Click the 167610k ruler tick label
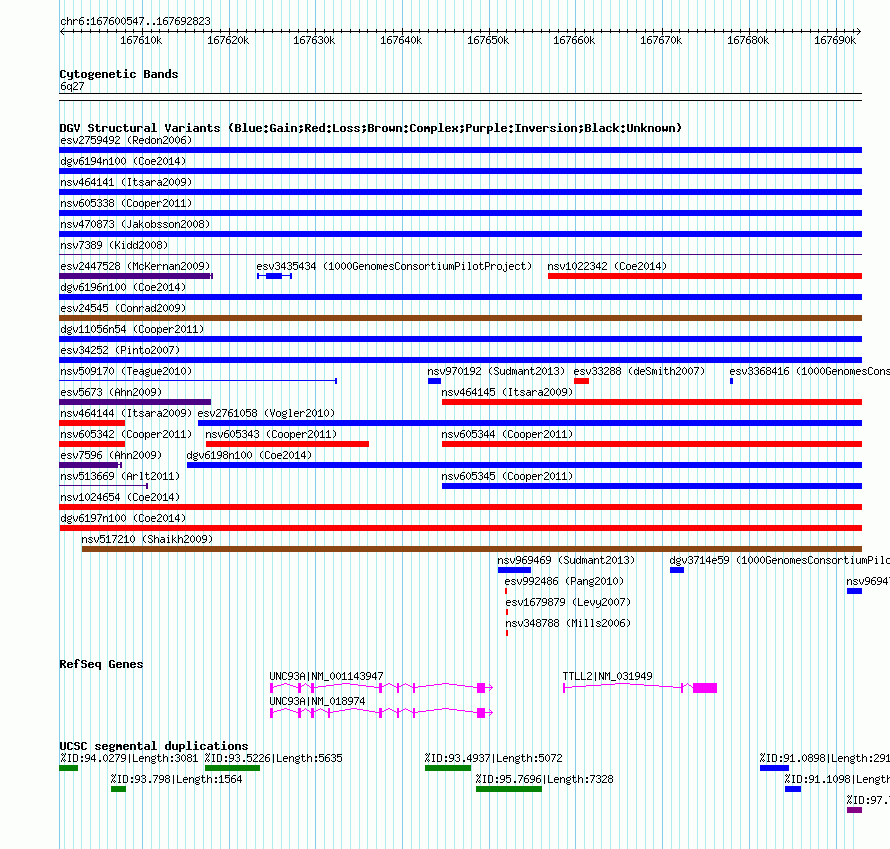Image resolution: width=890 pixels, height=849 pixels. pyautogui.click(x=141, y=40)
